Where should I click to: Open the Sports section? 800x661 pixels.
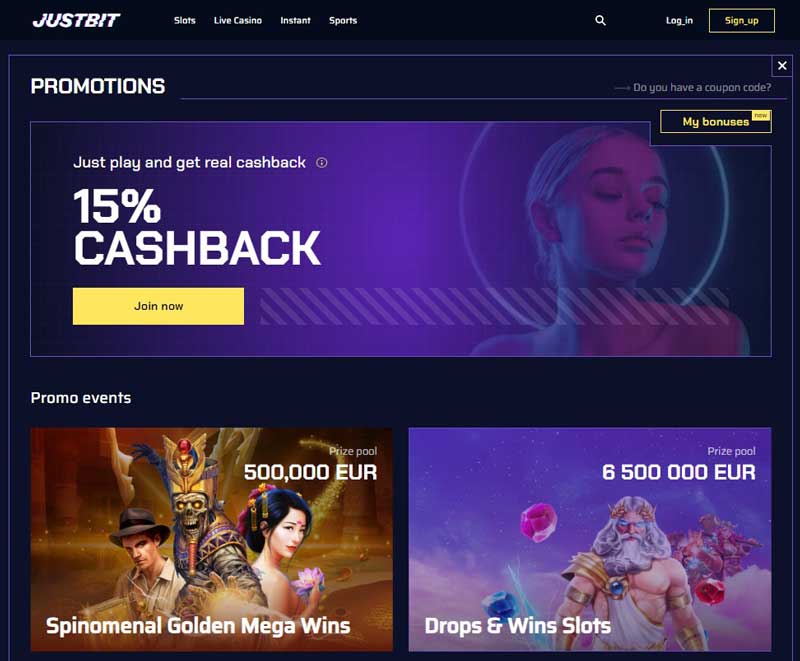343,20
